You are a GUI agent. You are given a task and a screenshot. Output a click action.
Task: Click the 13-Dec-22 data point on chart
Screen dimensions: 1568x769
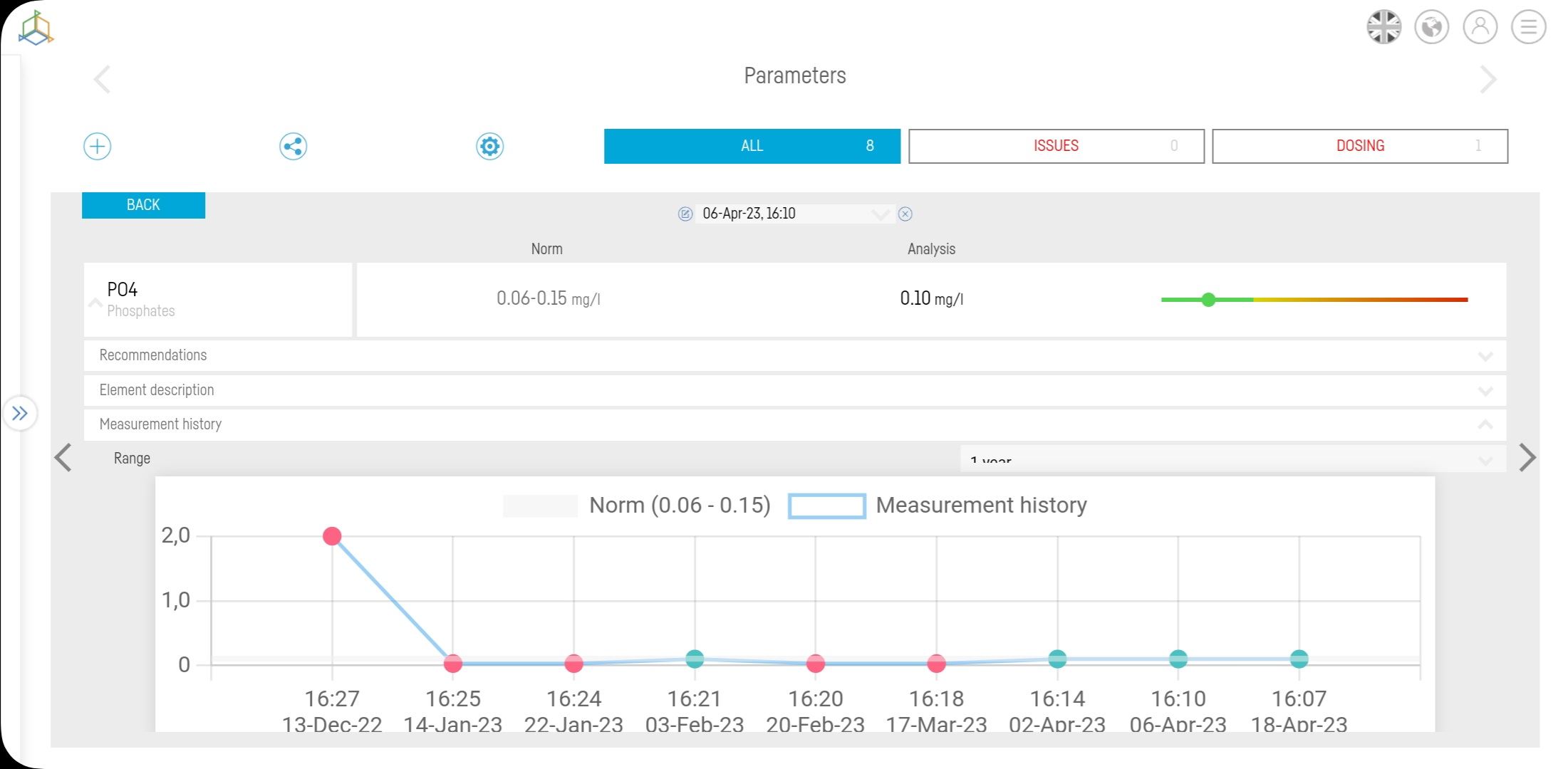point(332,536)
